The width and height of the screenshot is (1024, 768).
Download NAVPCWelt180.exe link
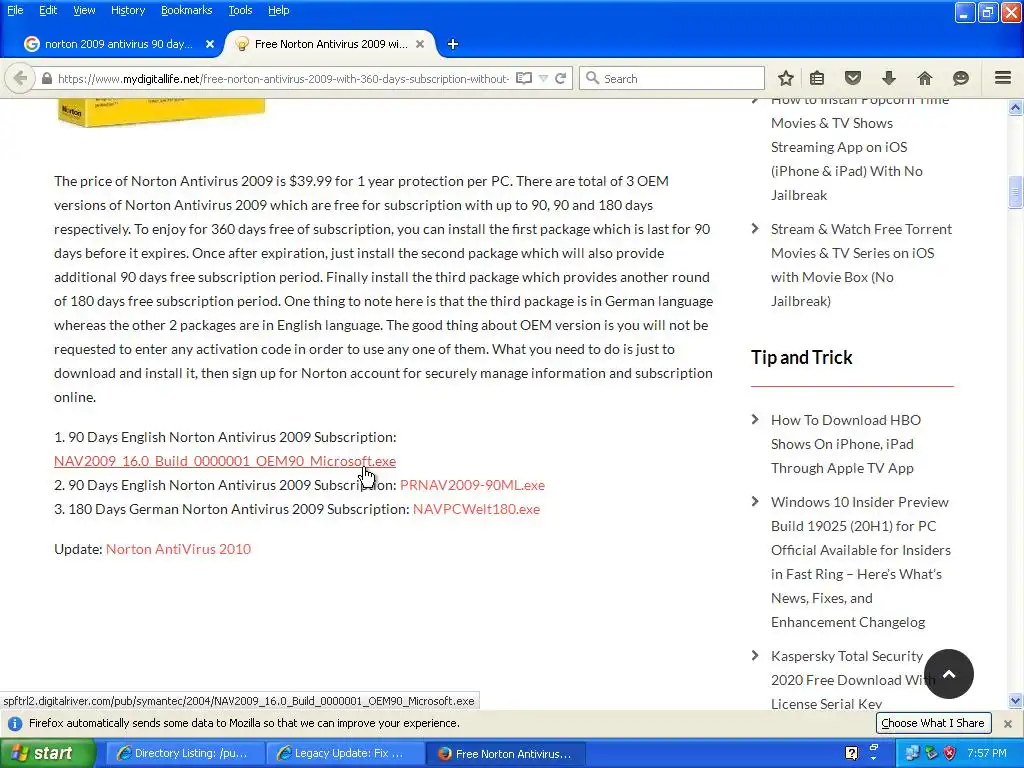476,509
